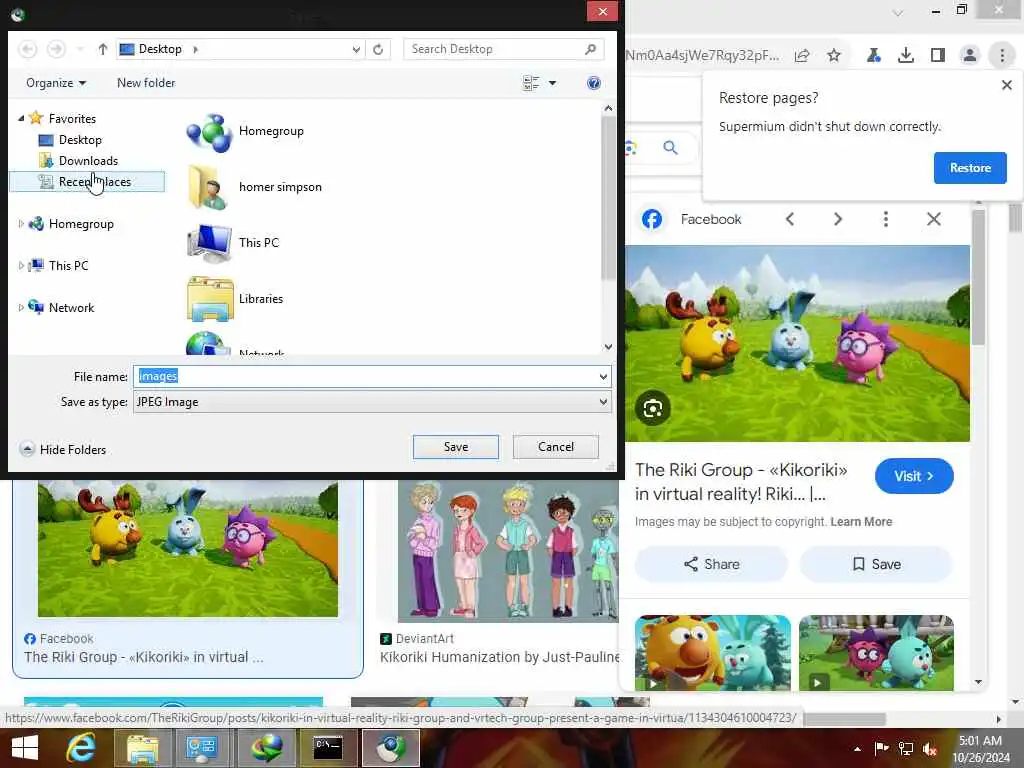The width and height of the screenshot is (1024, 768).
Task: Share this page from the address bar
Action: pyautogui.click(x=802, y=56)
